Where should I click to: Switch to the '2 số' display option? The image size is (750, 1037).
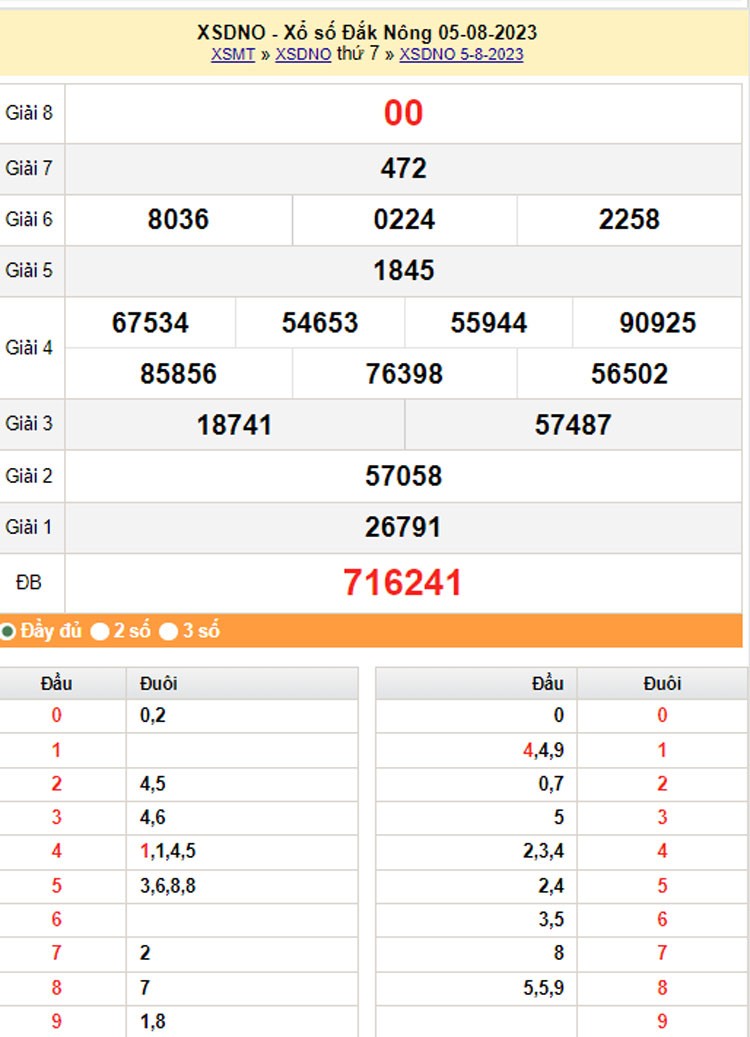[x=100, y=631]
